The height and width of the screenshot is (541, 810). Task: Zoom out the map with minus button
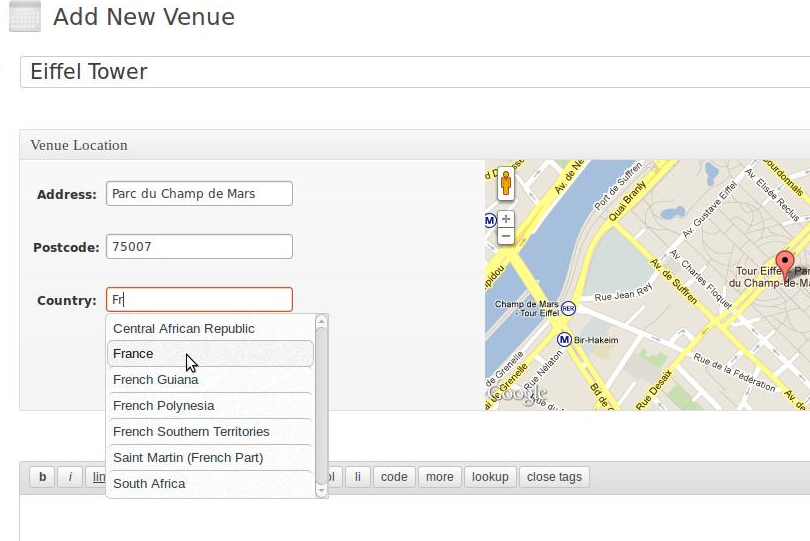coord(506,236)
